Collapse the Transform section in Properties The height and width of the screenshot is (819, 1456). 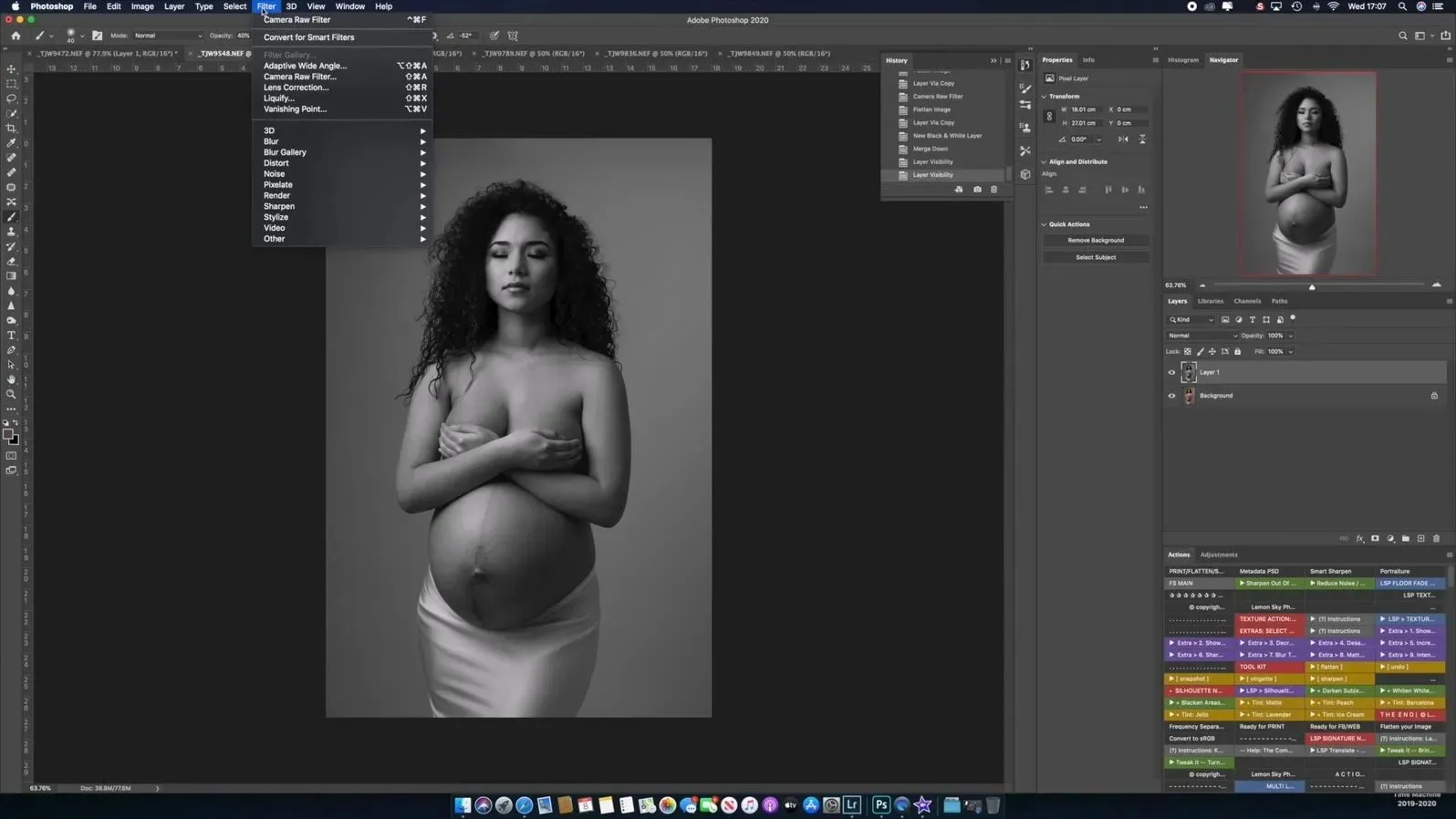point(1045,96)
